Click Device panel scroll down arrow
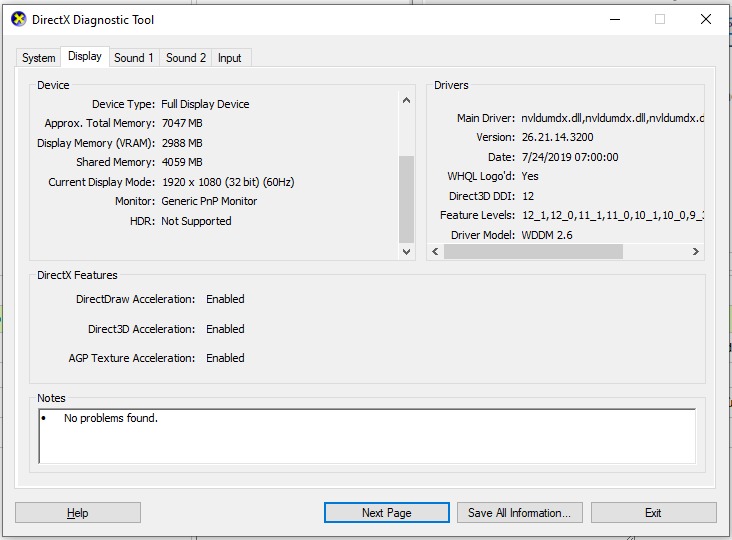The height and width of the screenshot is (540, 732). click(x=407, y=252)
